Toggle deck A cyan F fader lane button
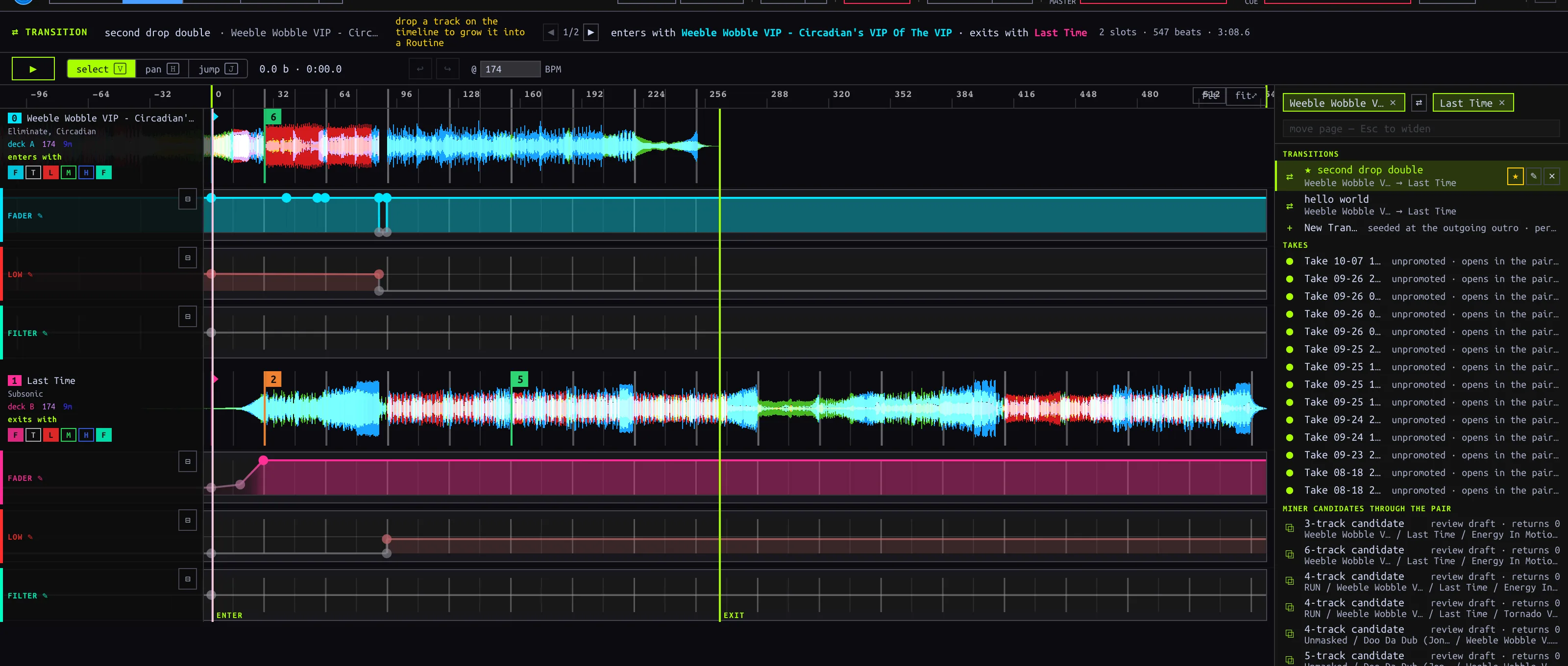1568x666 pixels. click(x=15, y=173)
